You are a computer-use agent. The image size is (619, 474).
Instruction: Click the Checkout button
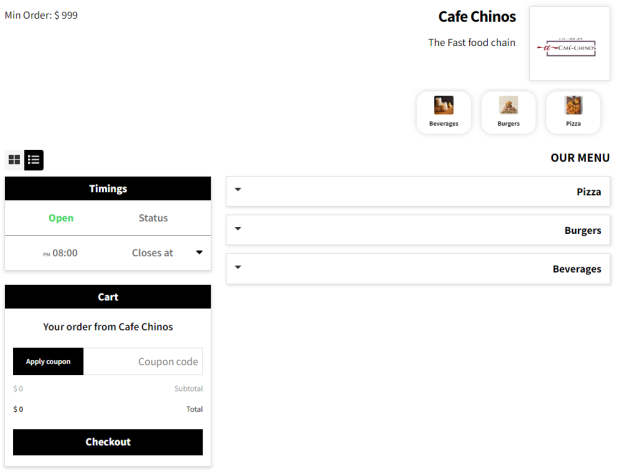click(x=108, y=442)
